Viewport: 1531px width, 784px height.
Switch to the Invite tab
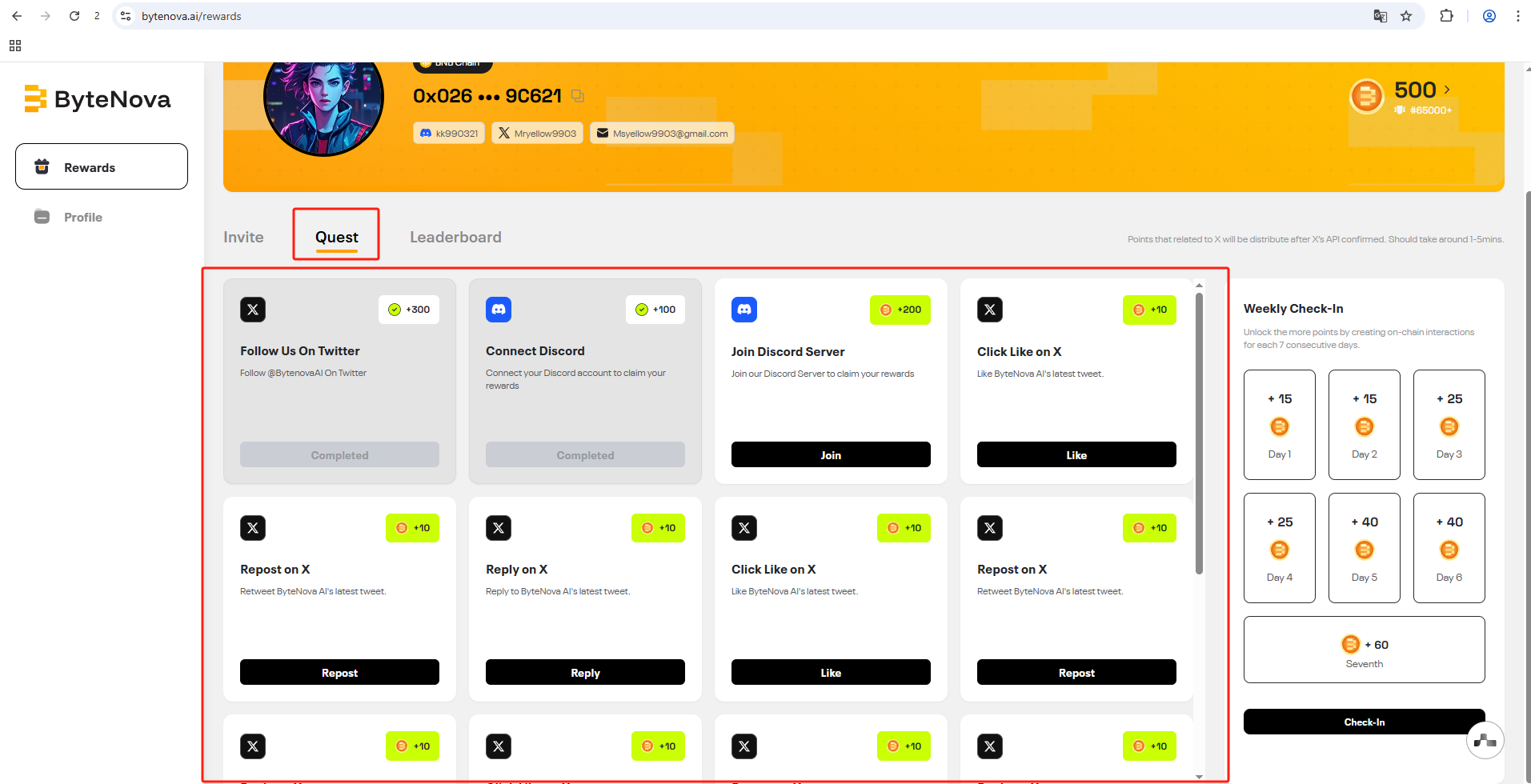243,237
